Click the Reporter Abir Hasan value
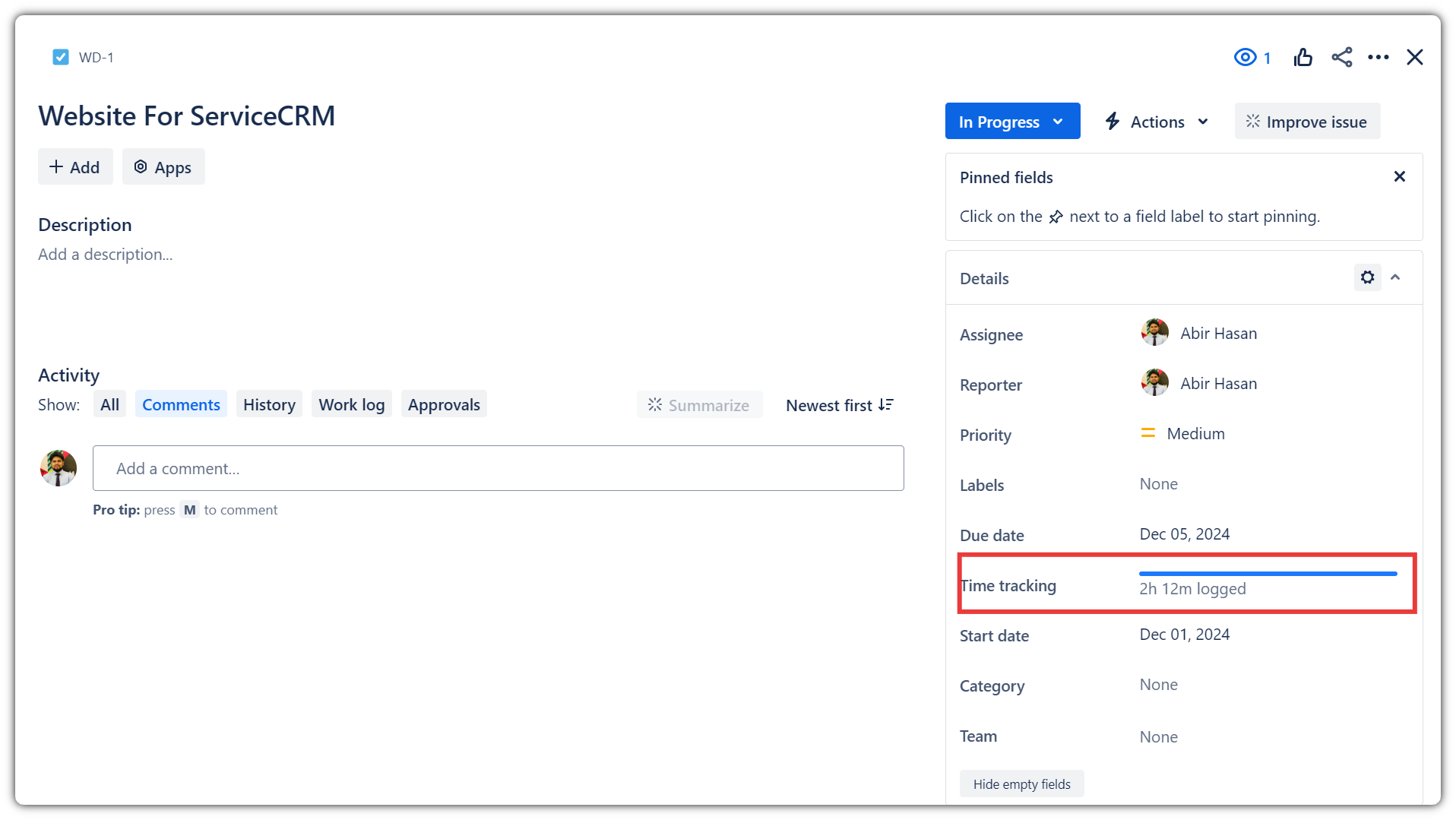 [1218, 383]
